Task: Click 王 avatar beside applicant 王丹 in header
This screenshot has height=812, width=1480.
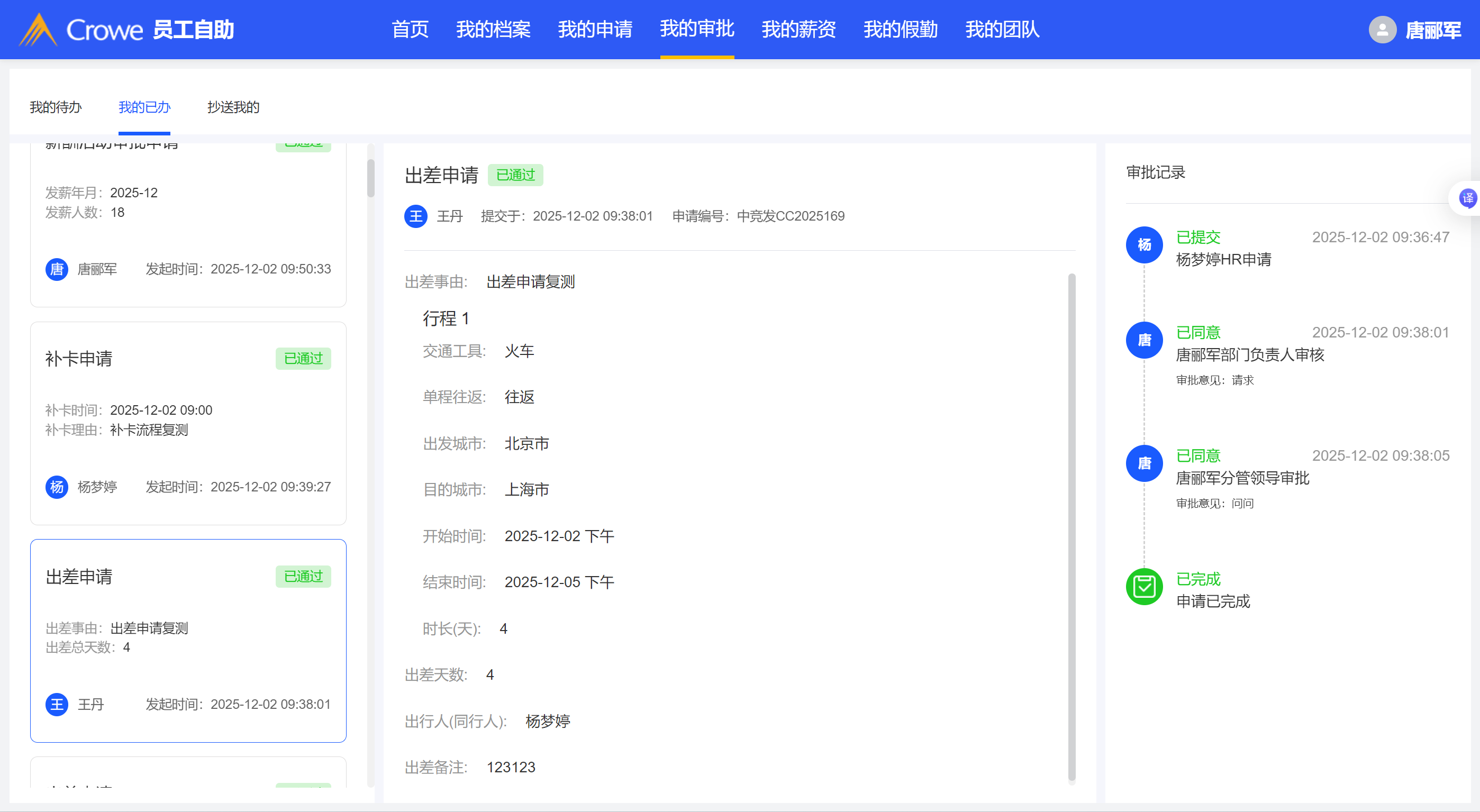Action: tap(415, 216)
